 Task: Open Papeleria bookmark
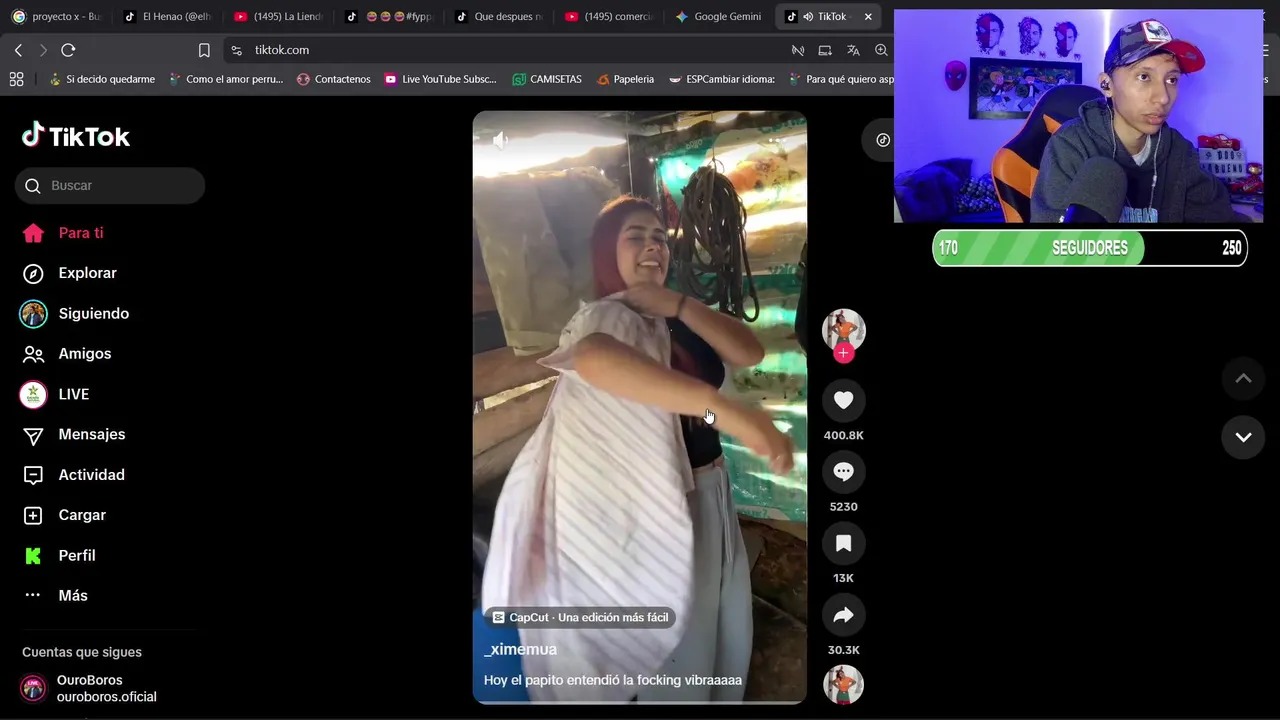625,79
